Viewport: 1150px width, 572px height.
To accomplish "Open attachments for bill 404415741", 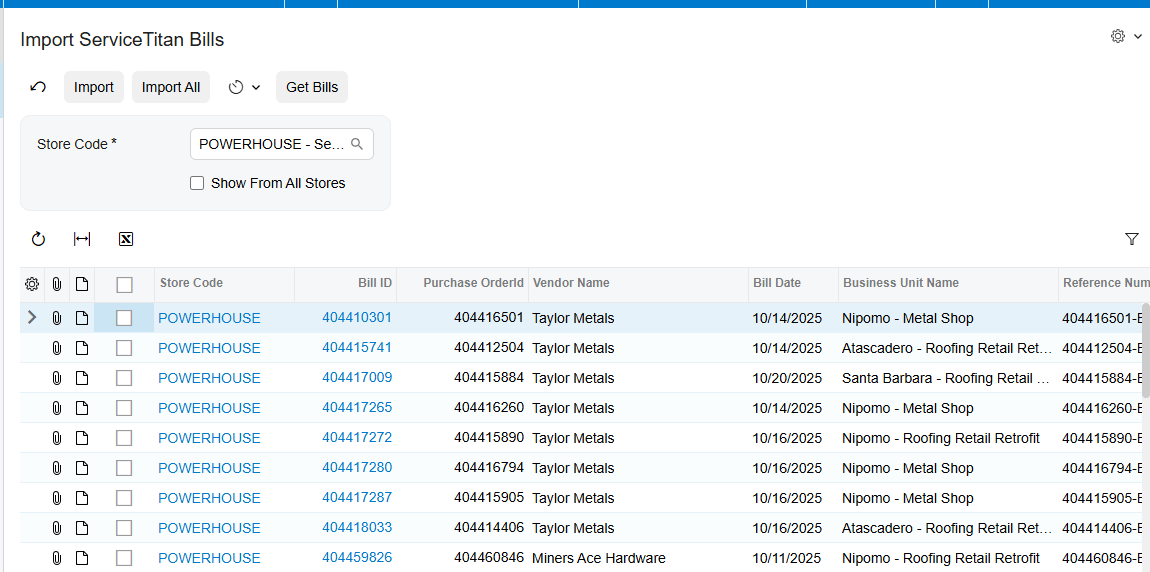I will [x=56, y=348].
